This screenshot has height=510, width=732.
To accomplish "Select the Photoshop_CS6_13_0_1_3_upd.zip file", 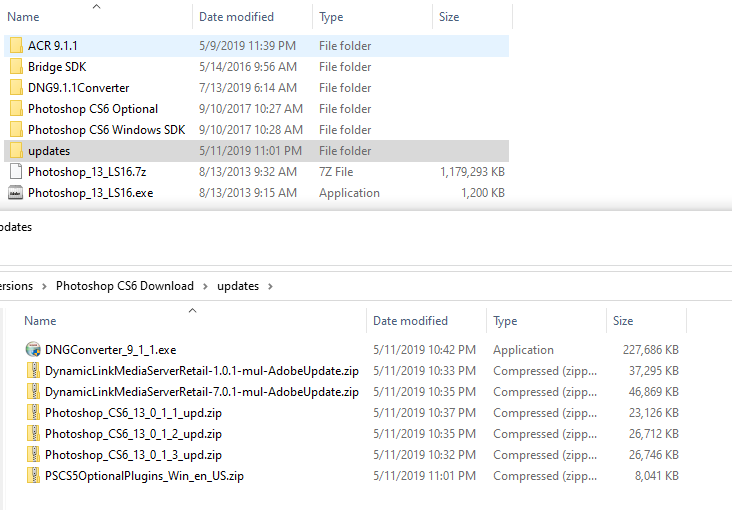I will (133, 455).
